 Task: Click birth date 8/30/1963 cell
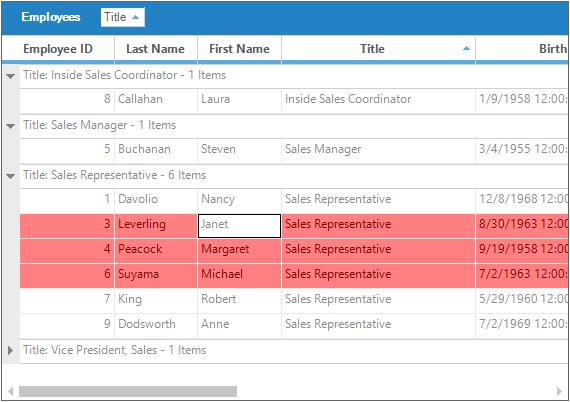pyautogui.click(x=522, y=226)
